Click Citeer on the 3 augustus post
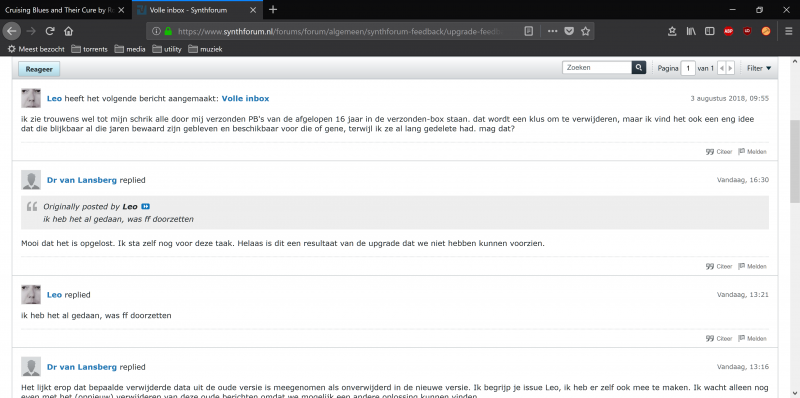This screenshot has height=398, width=800. coord(719,152)
